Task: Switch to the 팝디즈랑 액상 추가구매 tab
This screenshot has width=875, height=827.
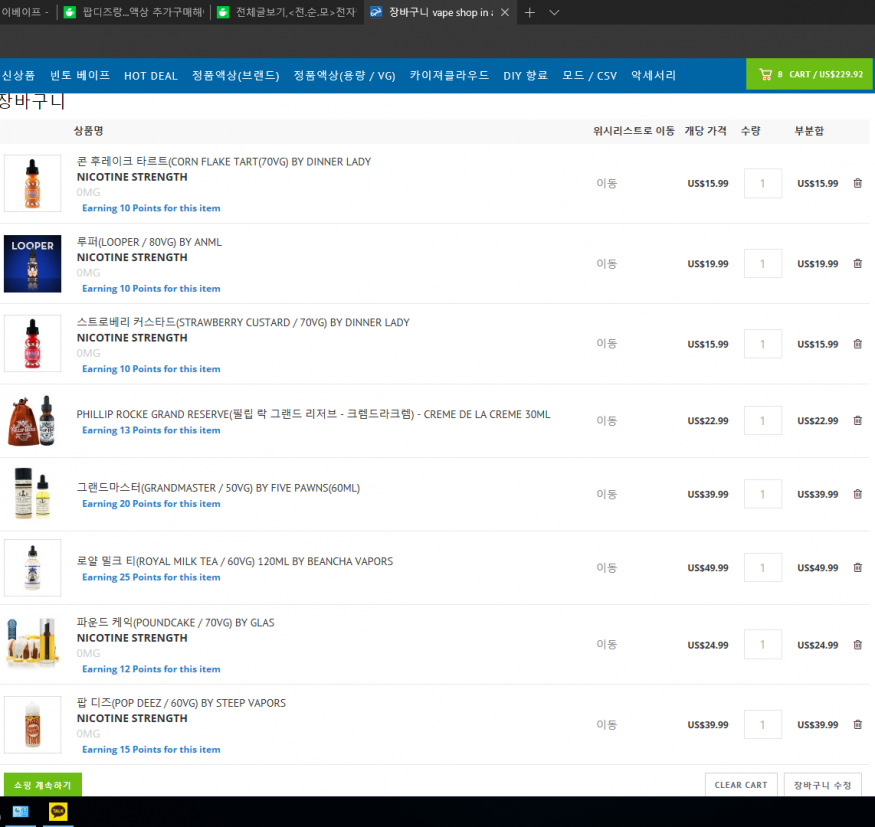Action: 134,12
